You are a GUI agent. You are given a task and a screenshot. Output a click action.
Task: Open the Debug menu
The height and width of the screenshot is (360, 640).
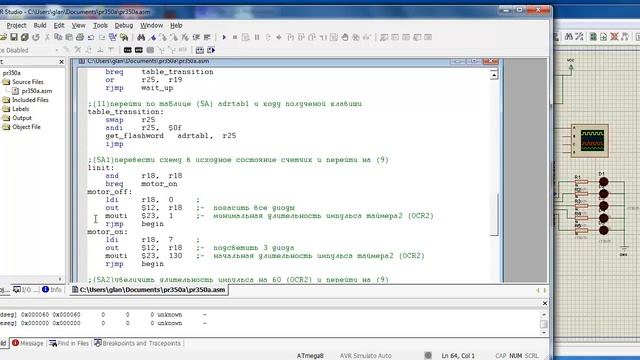124,25
